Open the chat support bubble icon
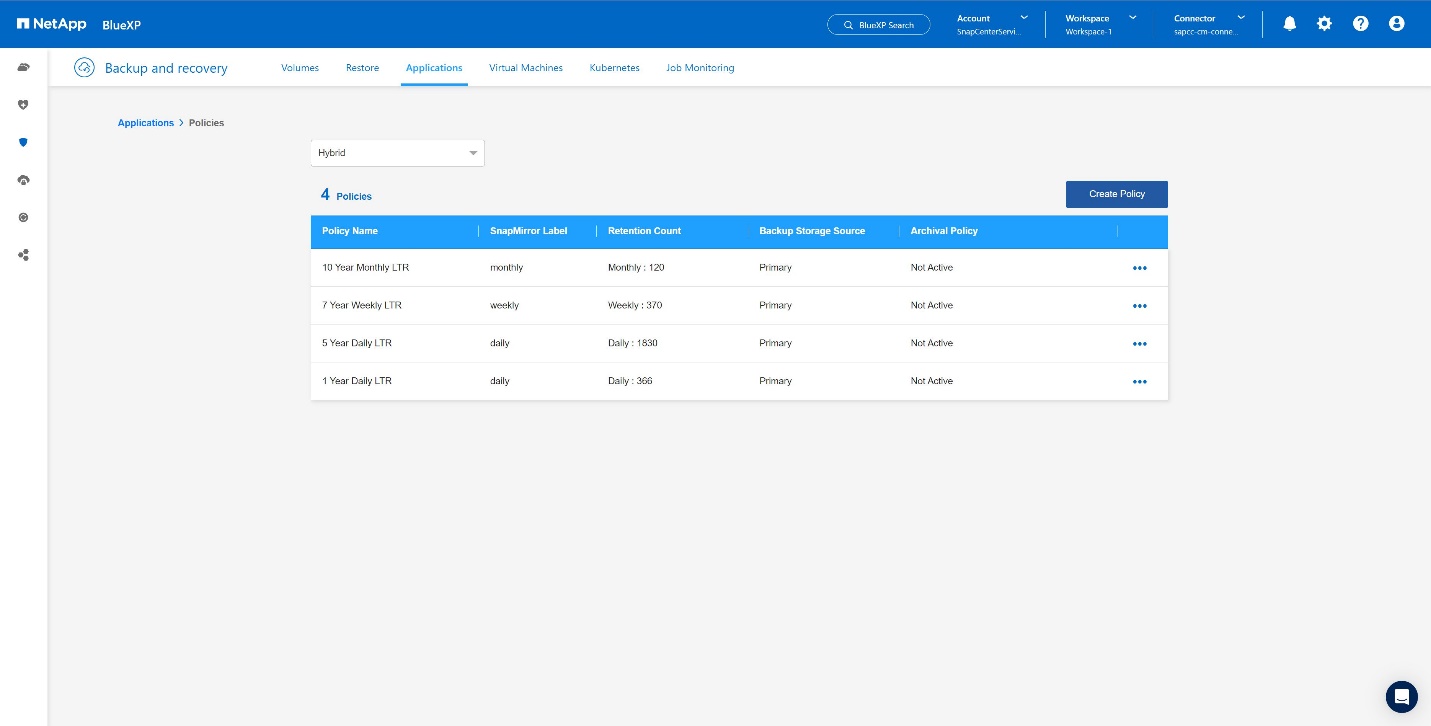 coord(1401,697)
